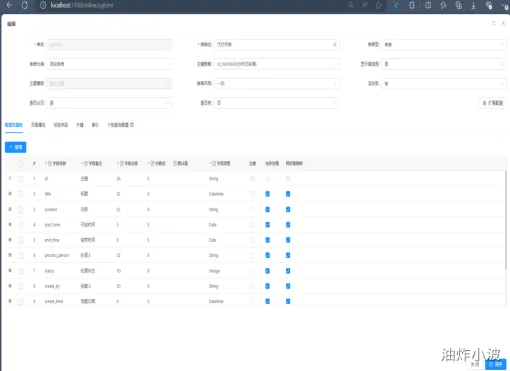Open the foreign key tab
Image resolution: width=510 pixels, height=371 pixels.
(x=80, y=125)
